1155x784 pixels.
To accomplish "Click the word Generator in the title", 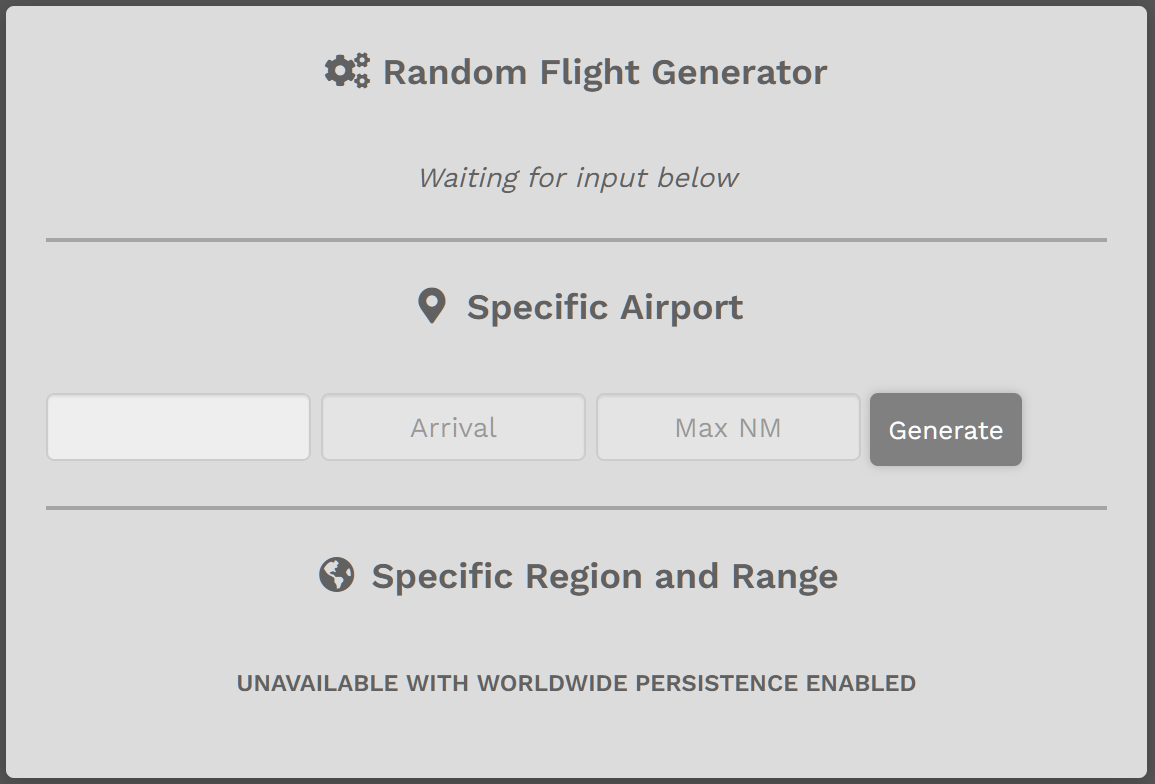I will [739, 72].
